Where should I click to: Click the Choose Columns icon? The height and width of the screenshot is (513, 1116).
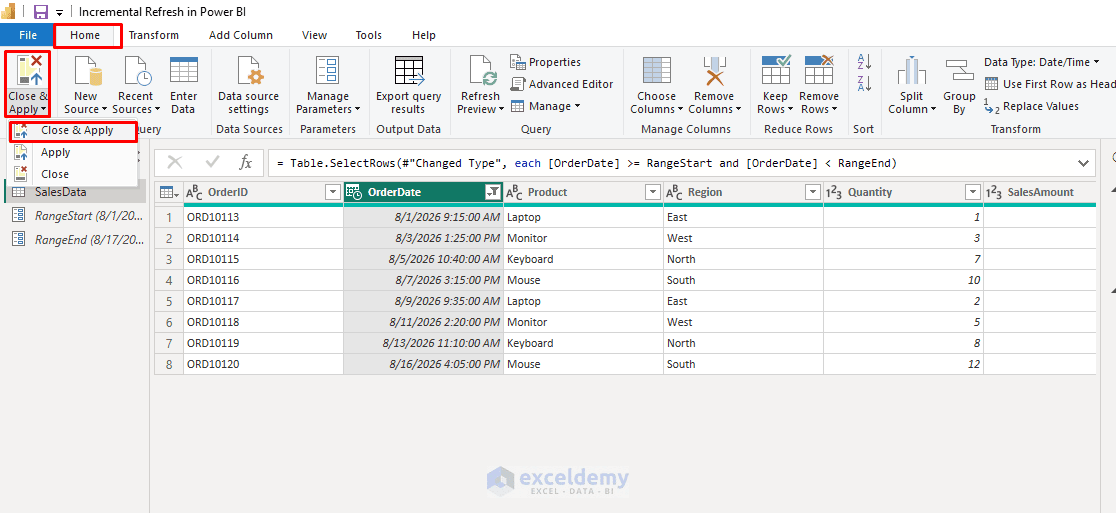point(656,70)
